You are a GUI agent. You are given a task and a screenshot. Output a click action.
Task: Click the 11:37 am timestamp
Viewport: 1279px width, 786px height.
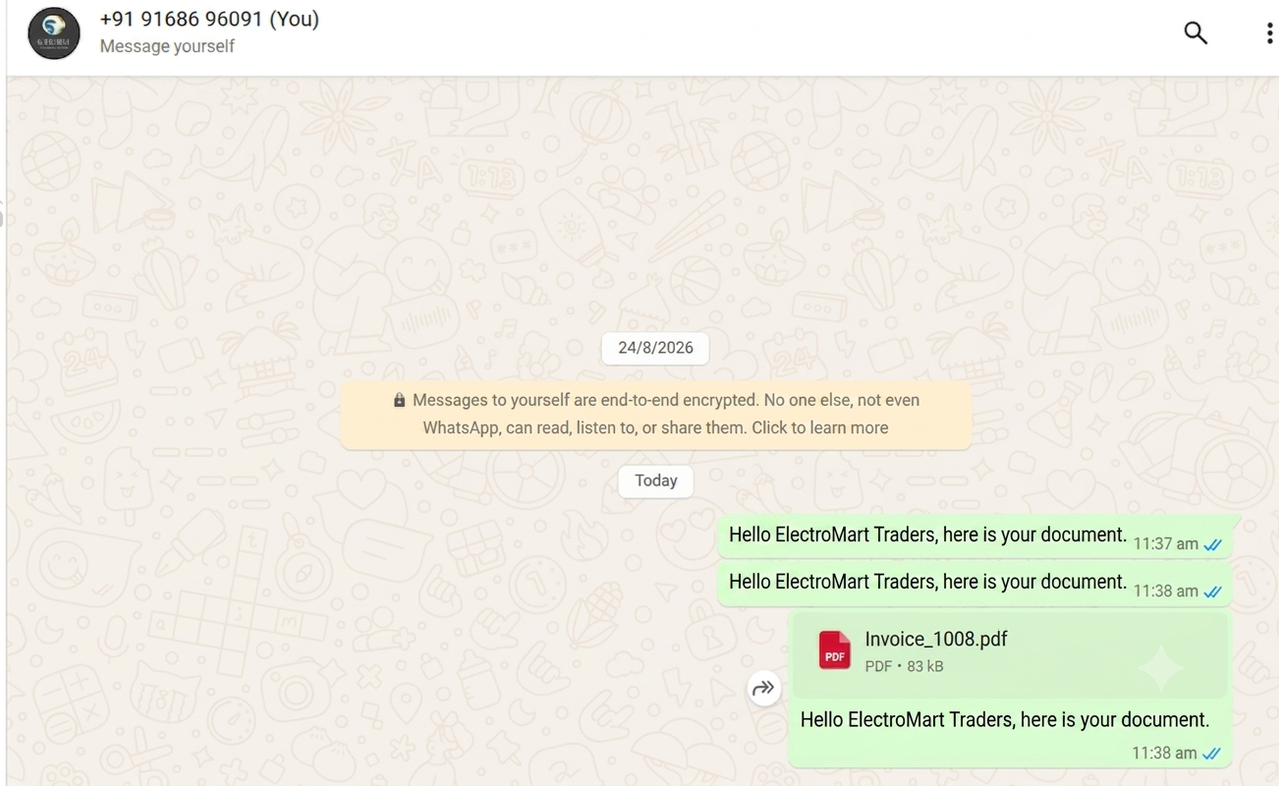tap(1165, 545)
